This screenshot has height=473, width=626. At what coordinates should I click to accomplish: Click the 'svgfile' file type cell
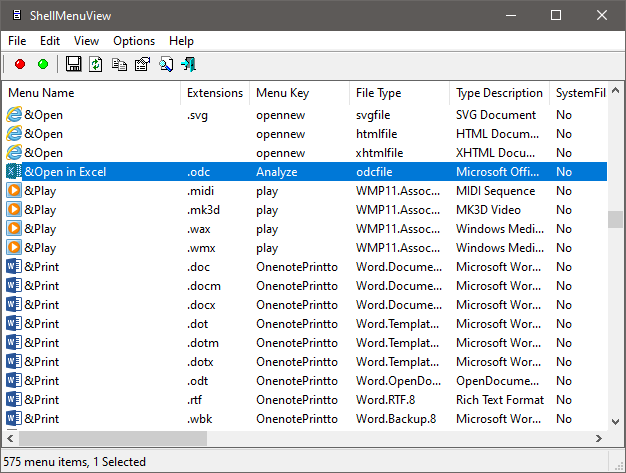click(373, 115)
